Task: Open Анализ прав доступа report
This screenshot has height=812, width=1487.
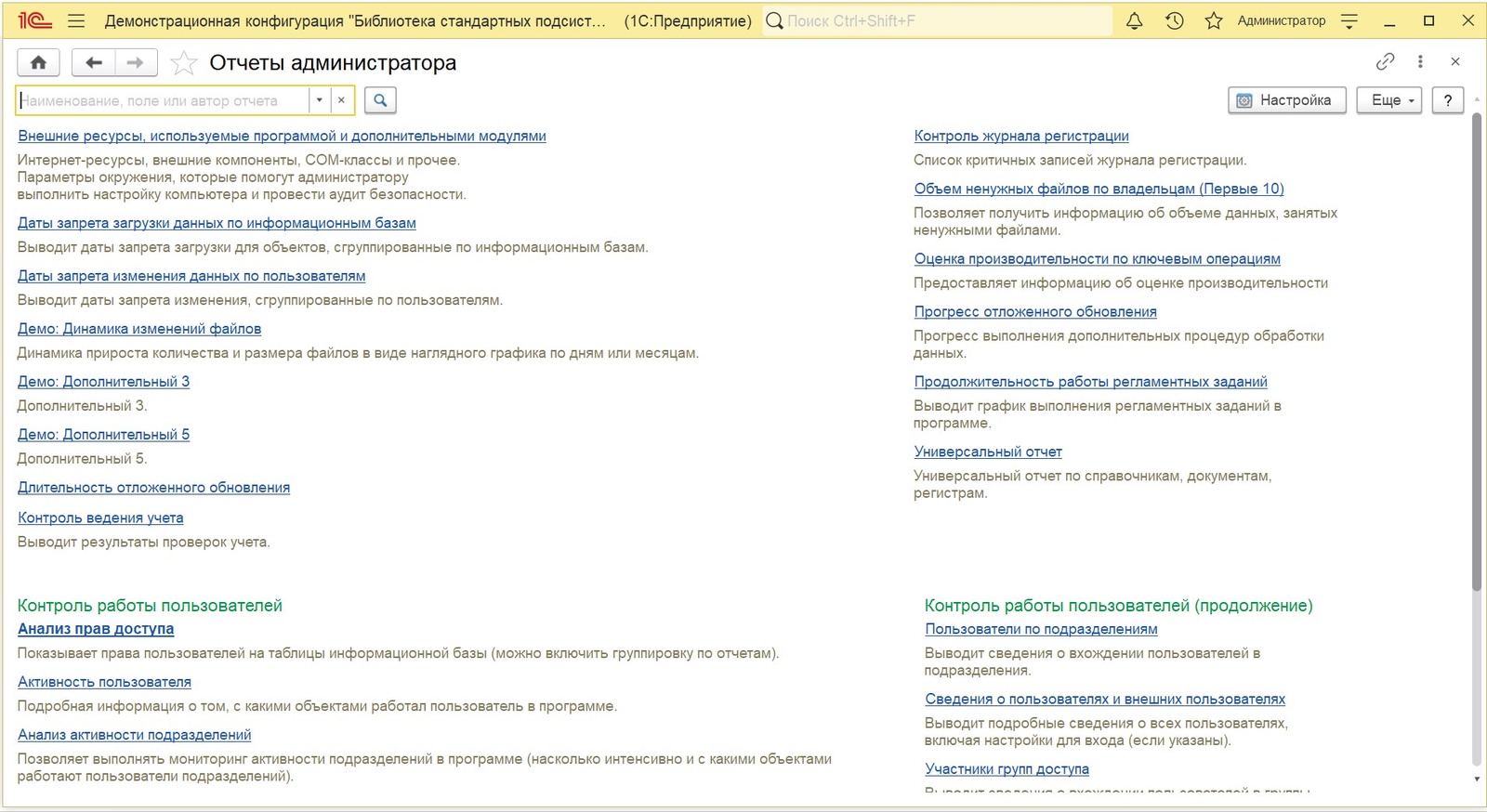Action: click(96, 629)
